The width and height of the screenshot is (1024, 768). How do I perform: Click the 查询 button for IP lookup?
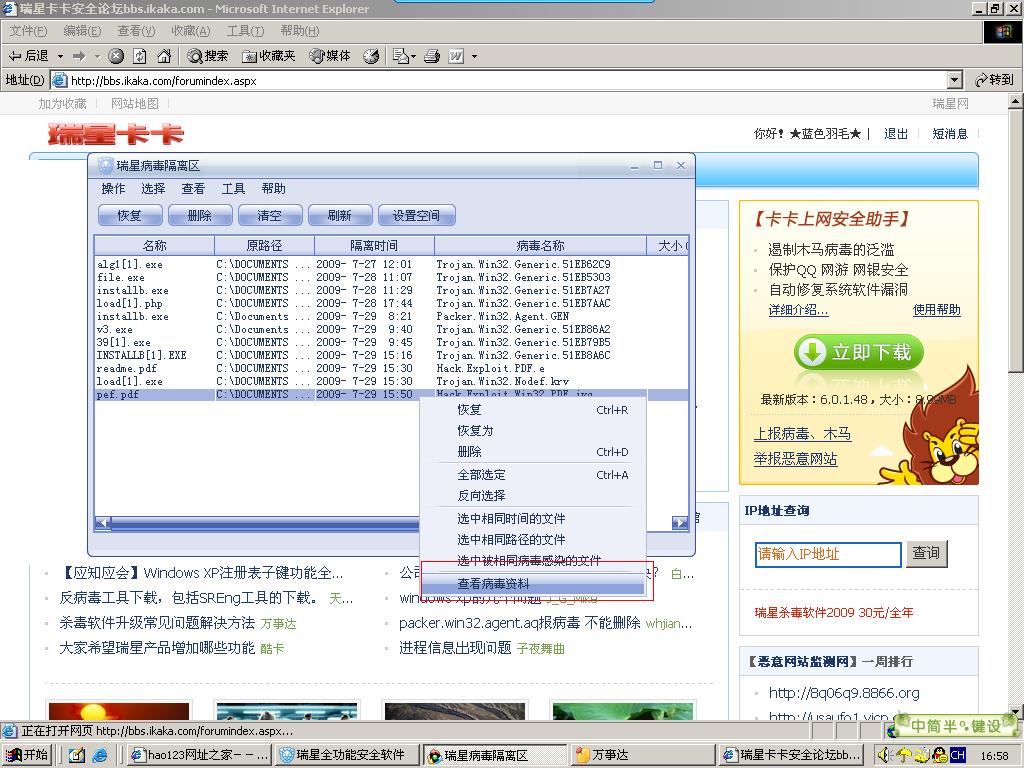coord(926,554)
